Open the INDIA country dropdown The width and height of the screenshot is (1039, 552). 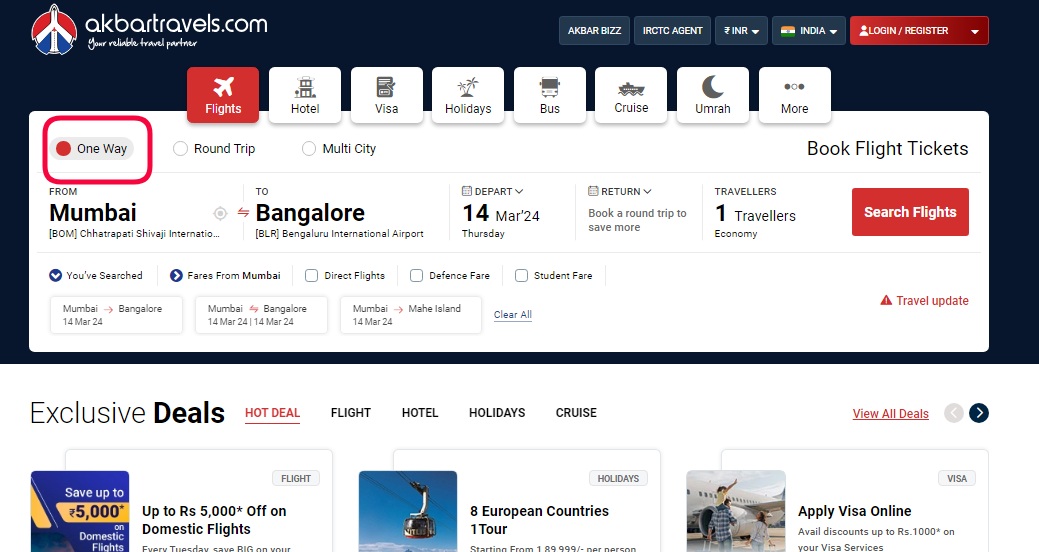point(808,30)
